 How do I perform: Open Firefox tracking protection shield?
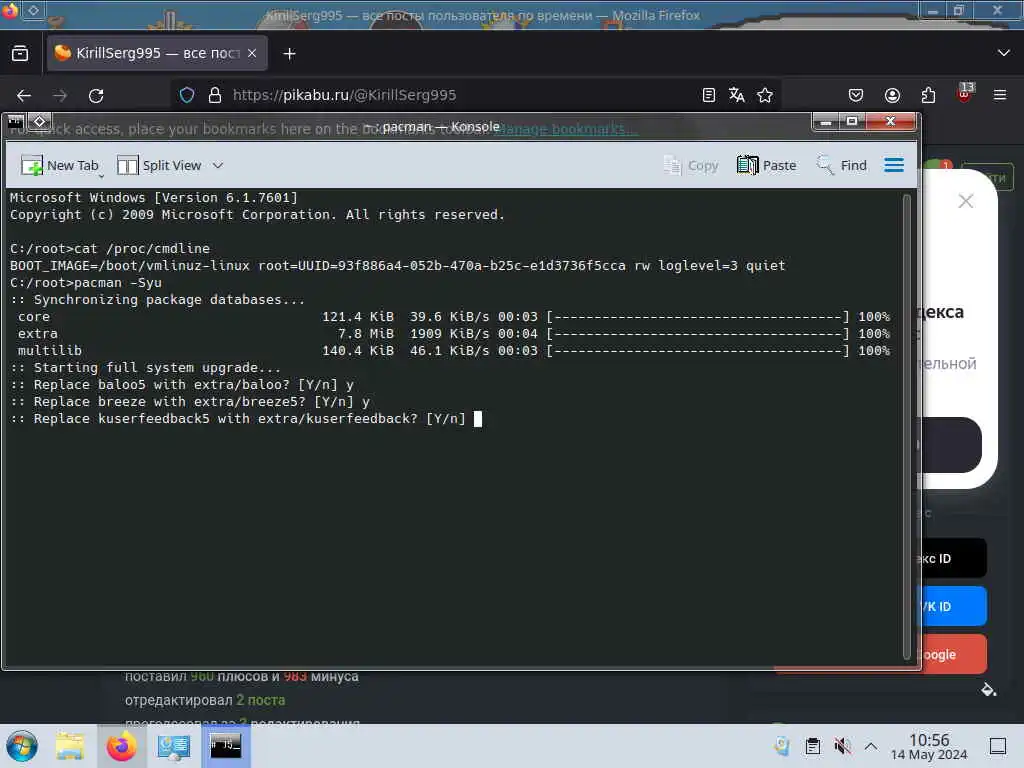click(187, 95)
